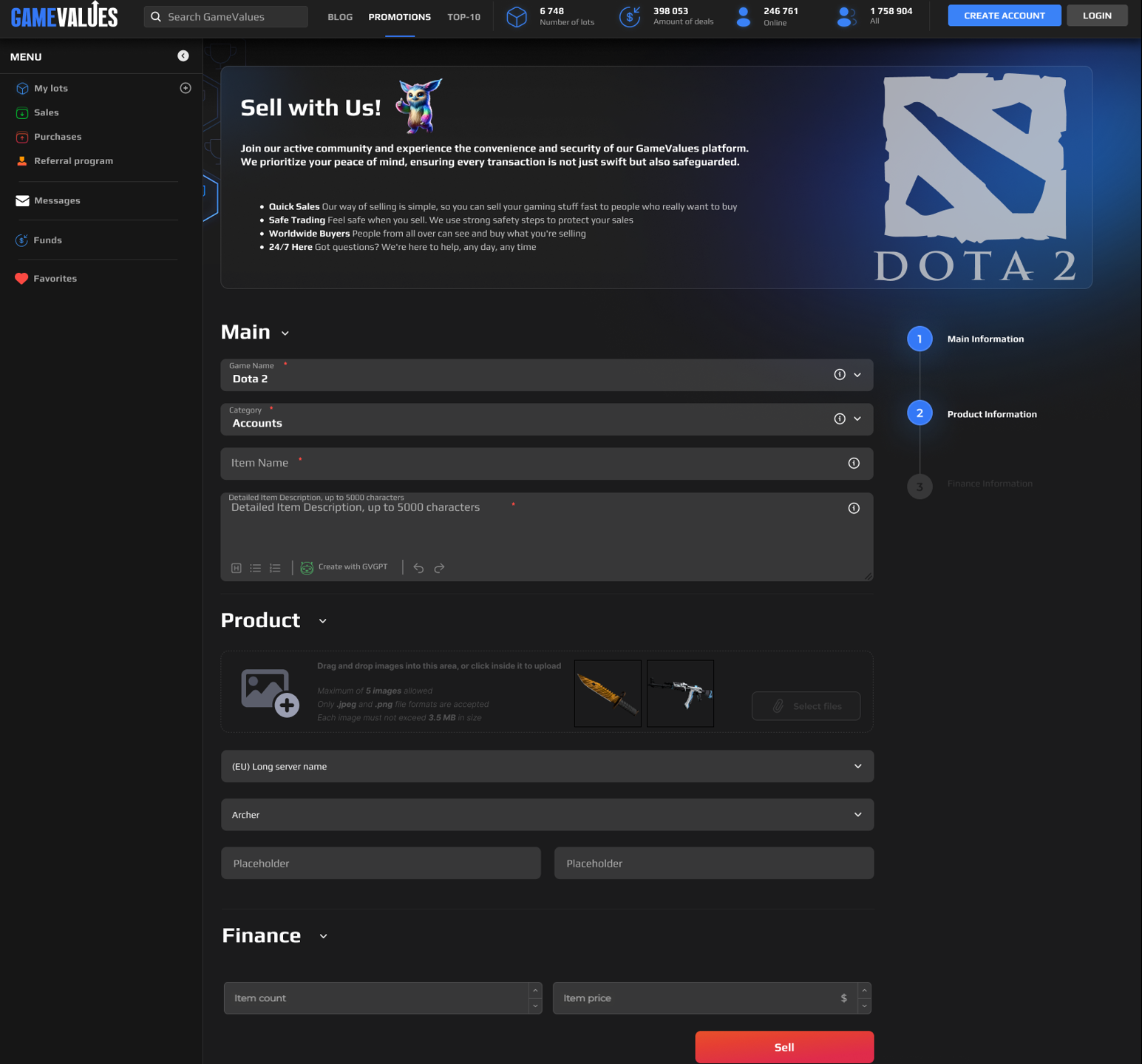Screen dimensions: 1142x1064
Task: Click the Purchases icon in sidebar
Action: (x=22, y=137)
